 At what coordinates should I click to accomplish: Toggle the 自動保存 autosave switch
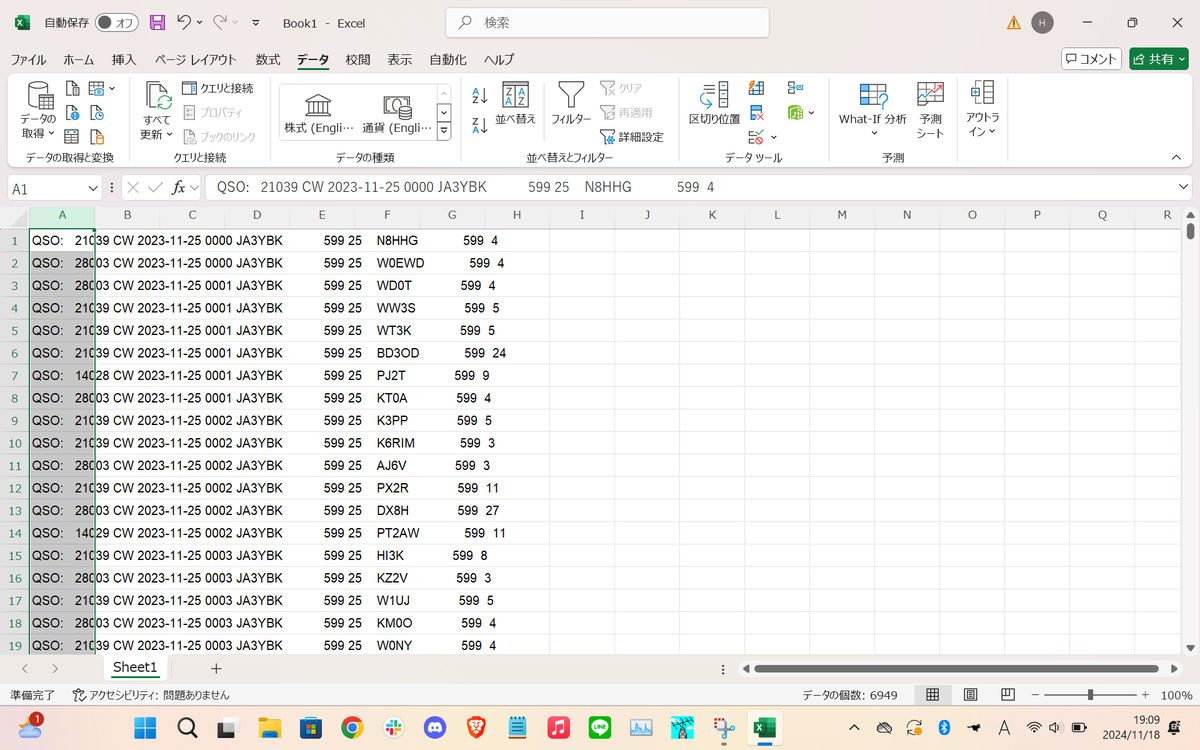118,22
